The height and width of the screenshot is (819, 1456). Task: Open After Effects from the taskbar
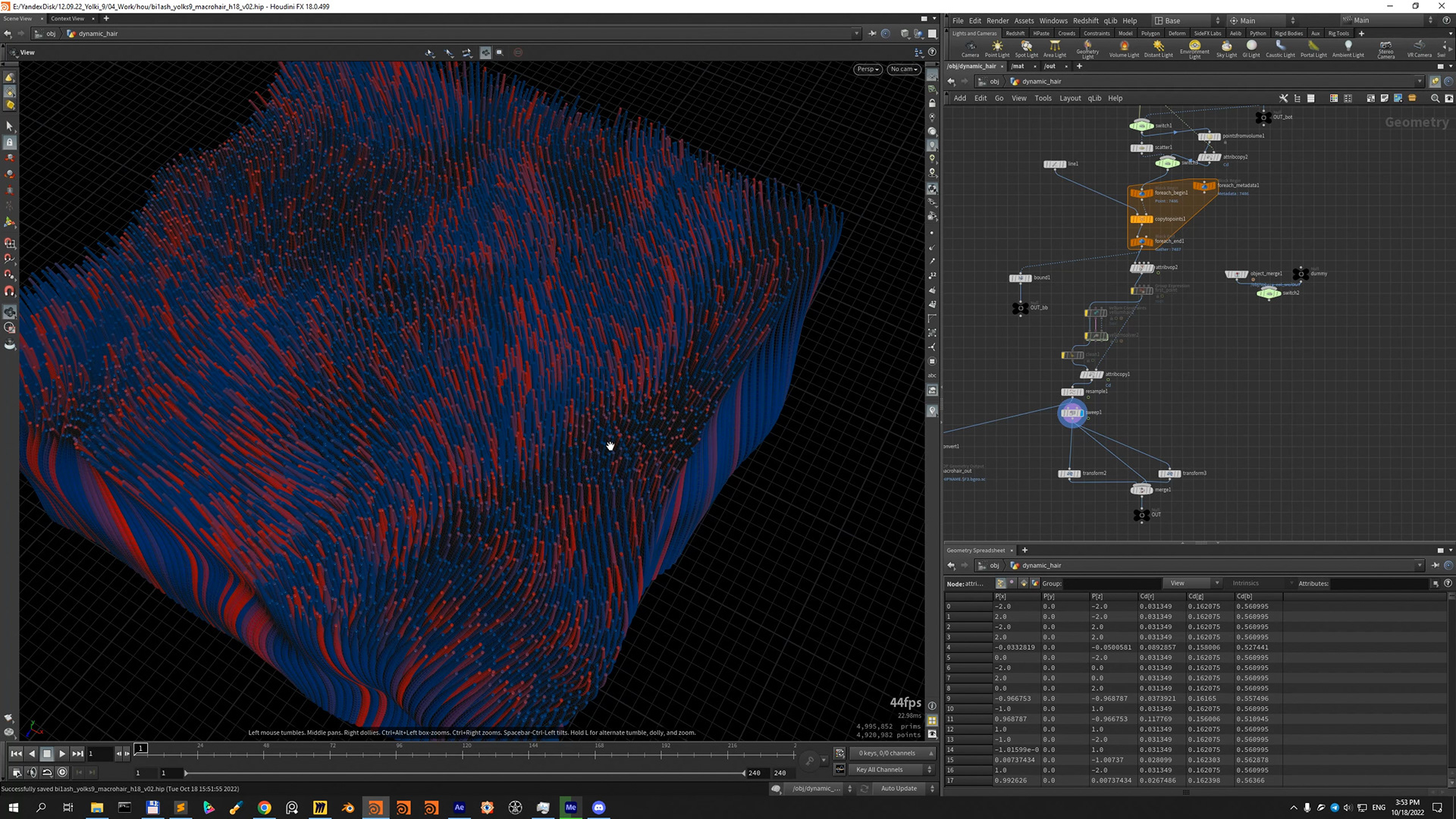tap(459, 808)
